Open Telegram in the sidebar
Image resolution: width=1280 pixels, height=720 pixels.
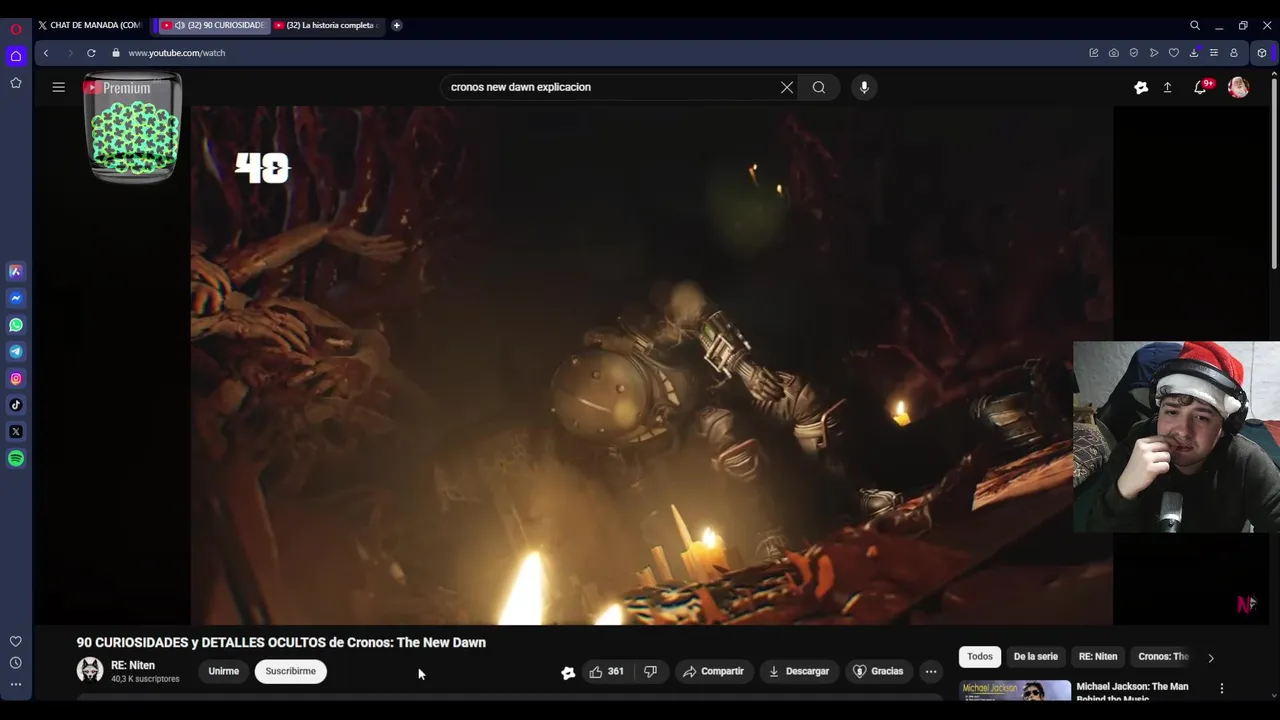click(x=16, y=352)
